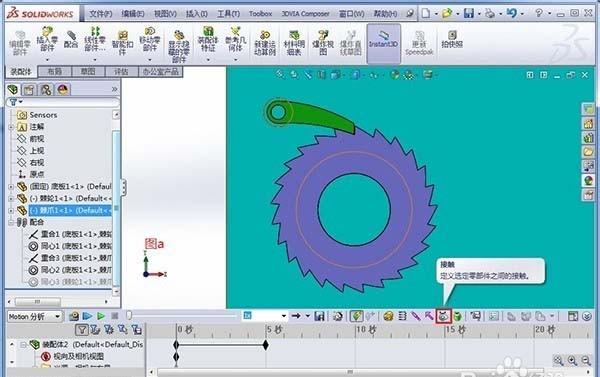The width and height of the screenshot is (600, 377).
Task: Select the PropertyManager tab icon
Action: coord(29,90)
